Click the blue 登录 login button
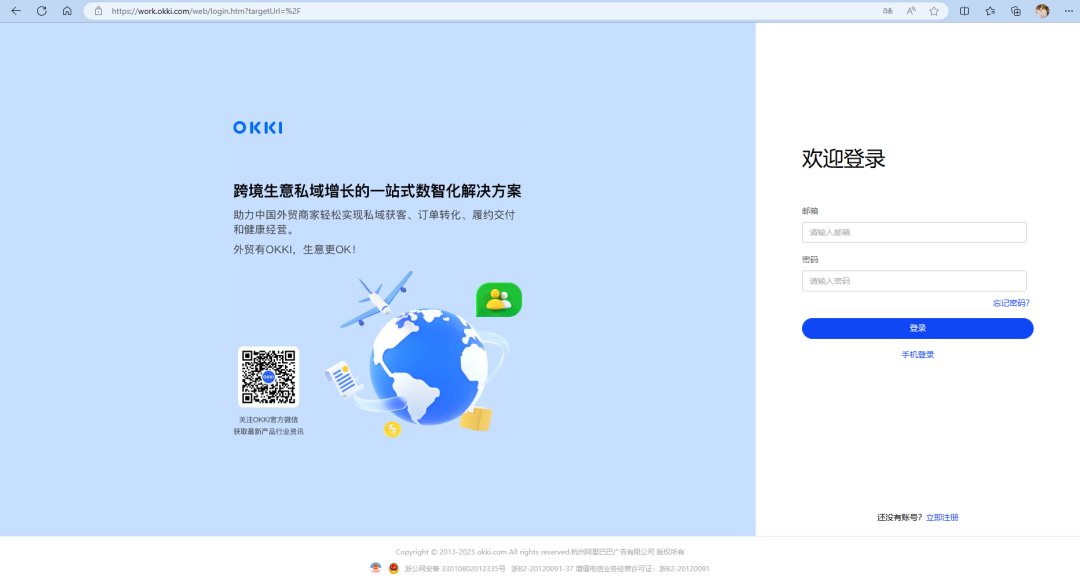The width and height of the screenshot is (1080, 584). (917, 328)
